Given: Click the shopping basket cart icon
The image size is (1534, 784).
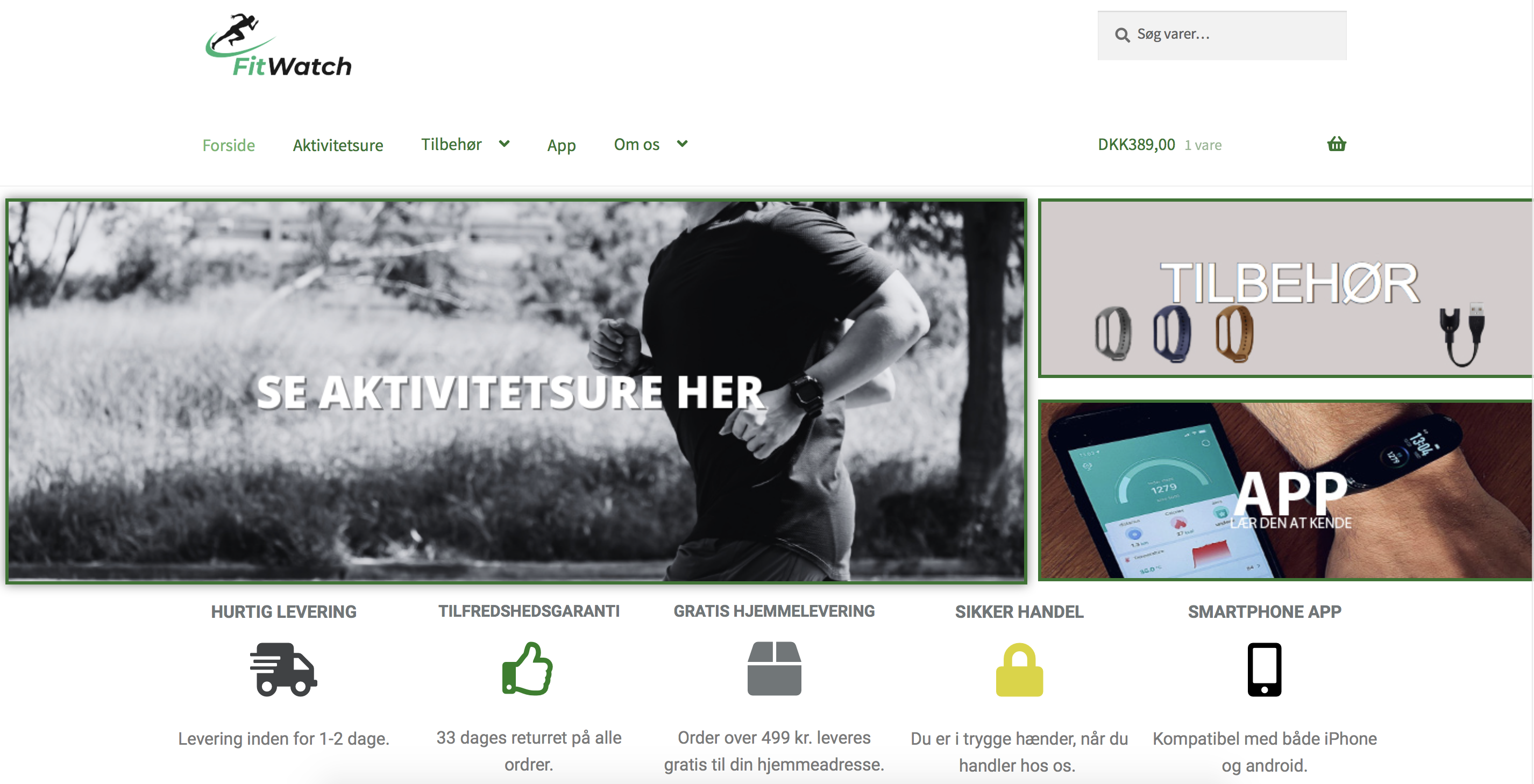Looking at the screenshot, I should tap(1336, 144).
